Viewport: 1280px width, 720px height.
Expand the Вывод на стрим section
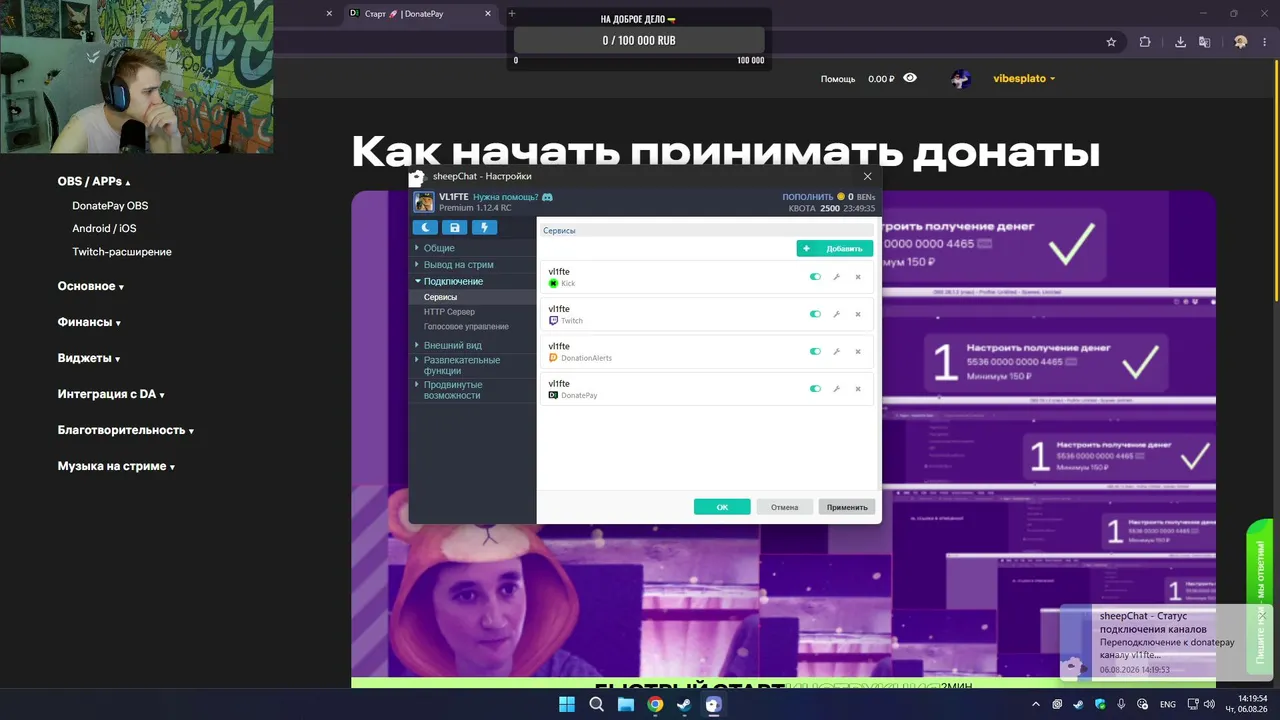coord(458,265)
